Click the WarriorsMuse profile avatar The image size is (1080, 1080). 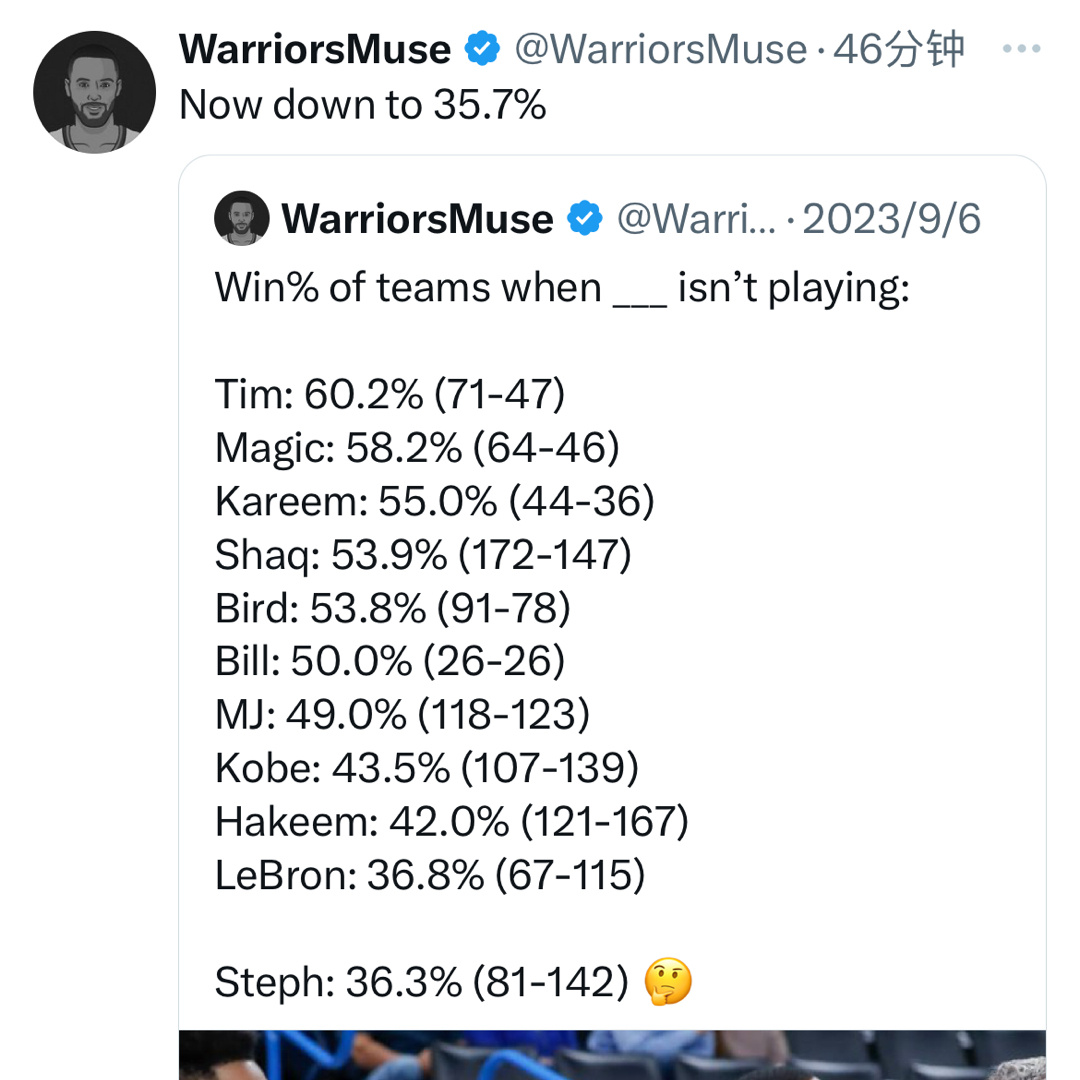tap(95, 91)
